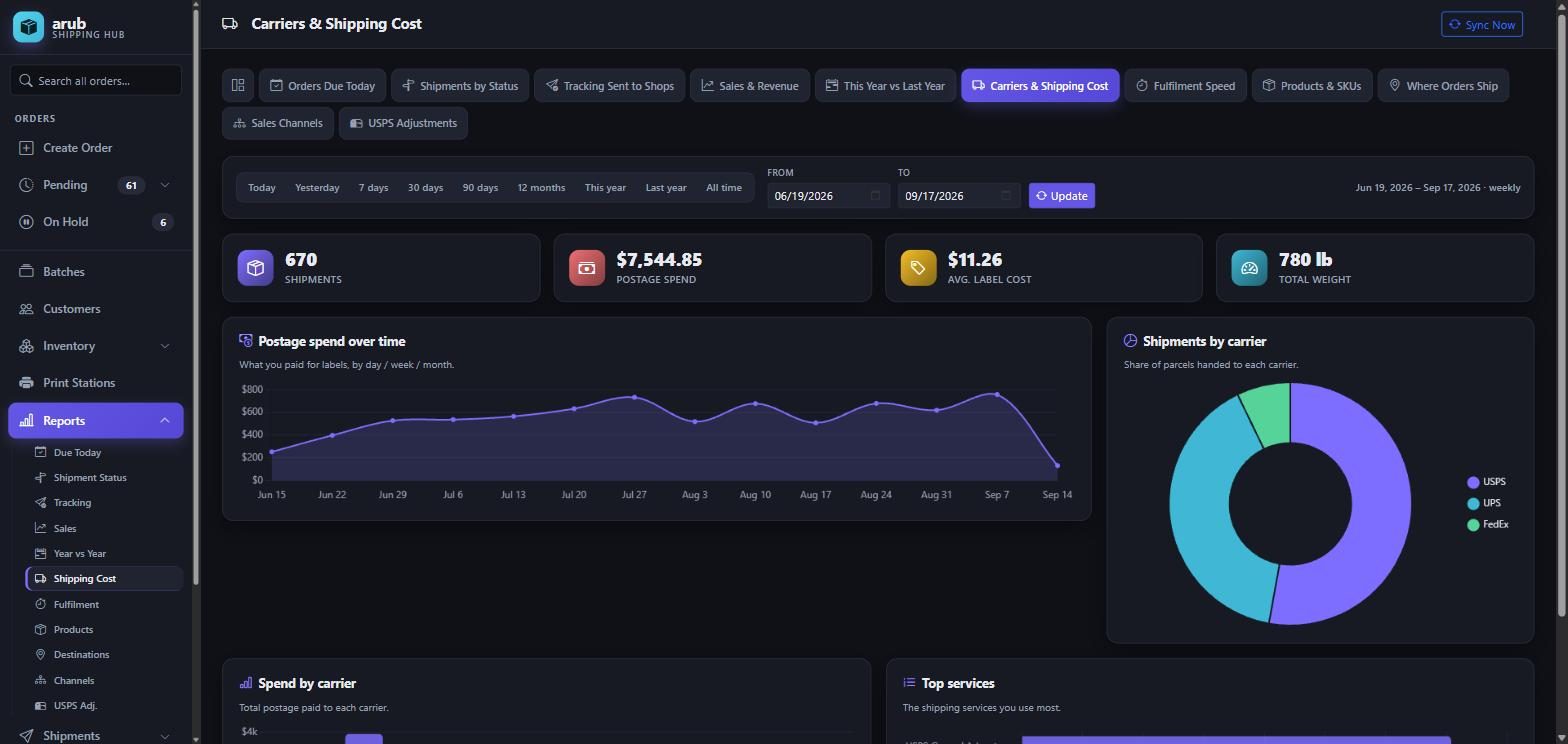This screenshot has height=744, width=1568.
Task: Click the Shipments by carrier pie icon
Action: pyautogui.click(x=1130, y=341)
